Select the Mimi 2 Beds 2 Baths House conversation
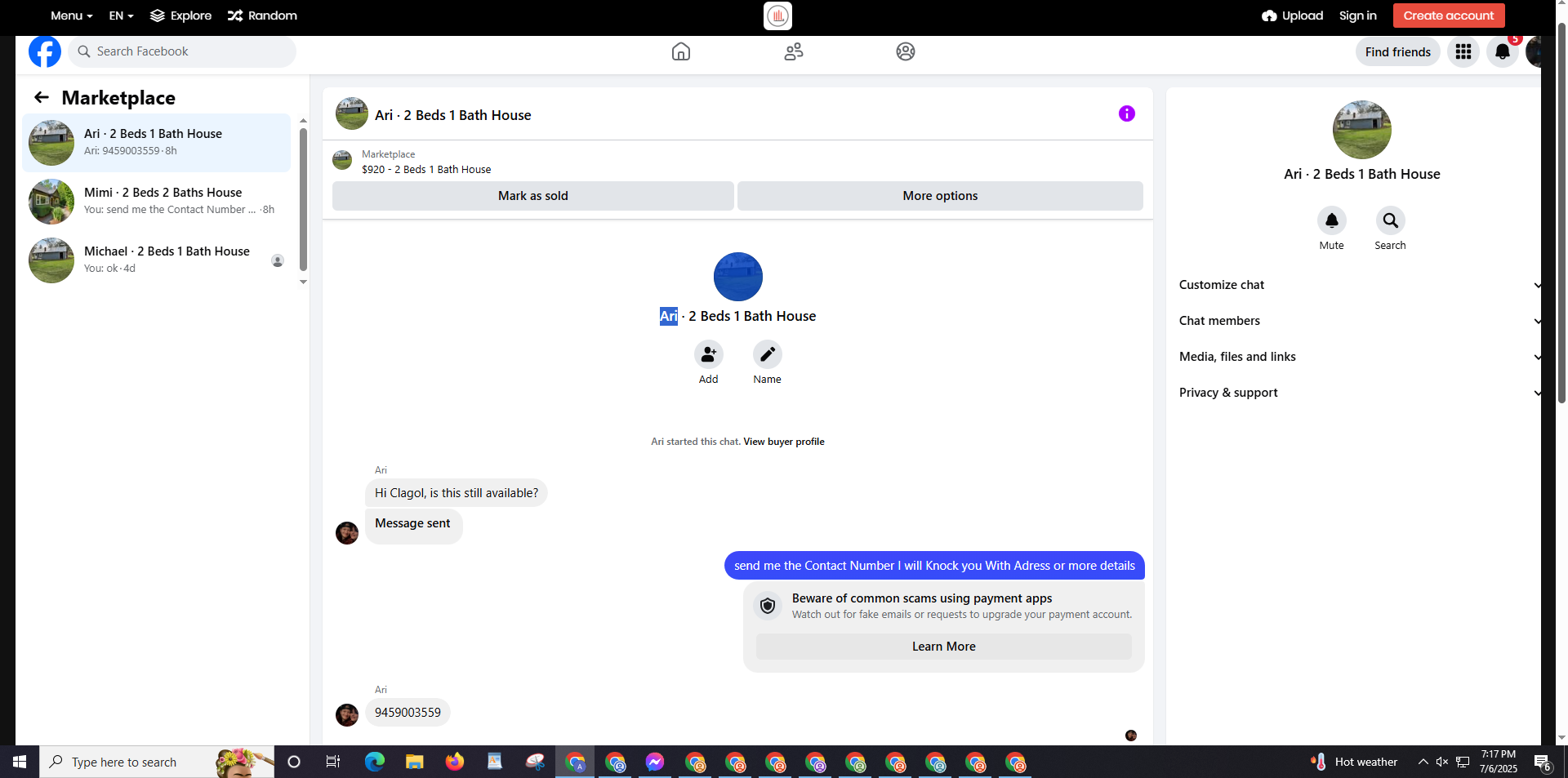This screenshot has height=778, width=1568. pos(156,202)
